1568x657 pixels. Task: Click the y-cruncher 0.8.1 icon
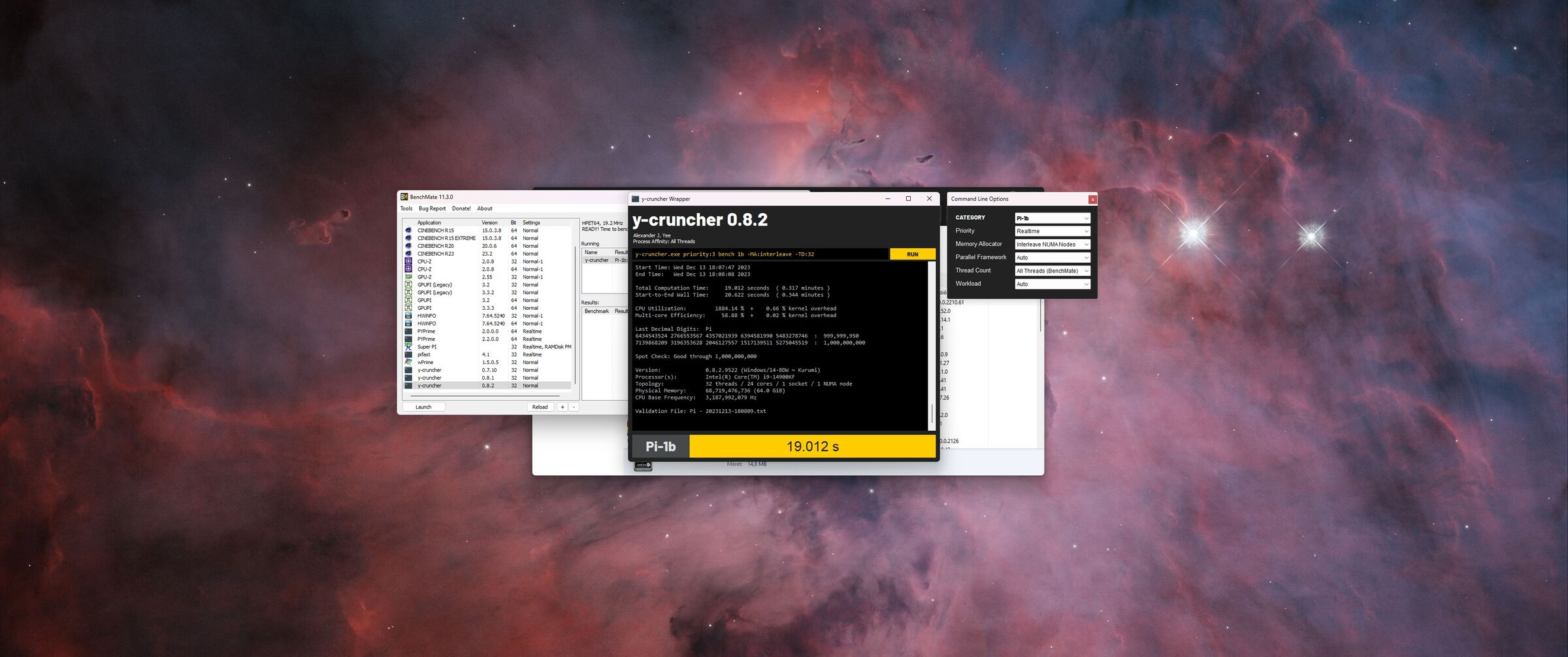408,378
